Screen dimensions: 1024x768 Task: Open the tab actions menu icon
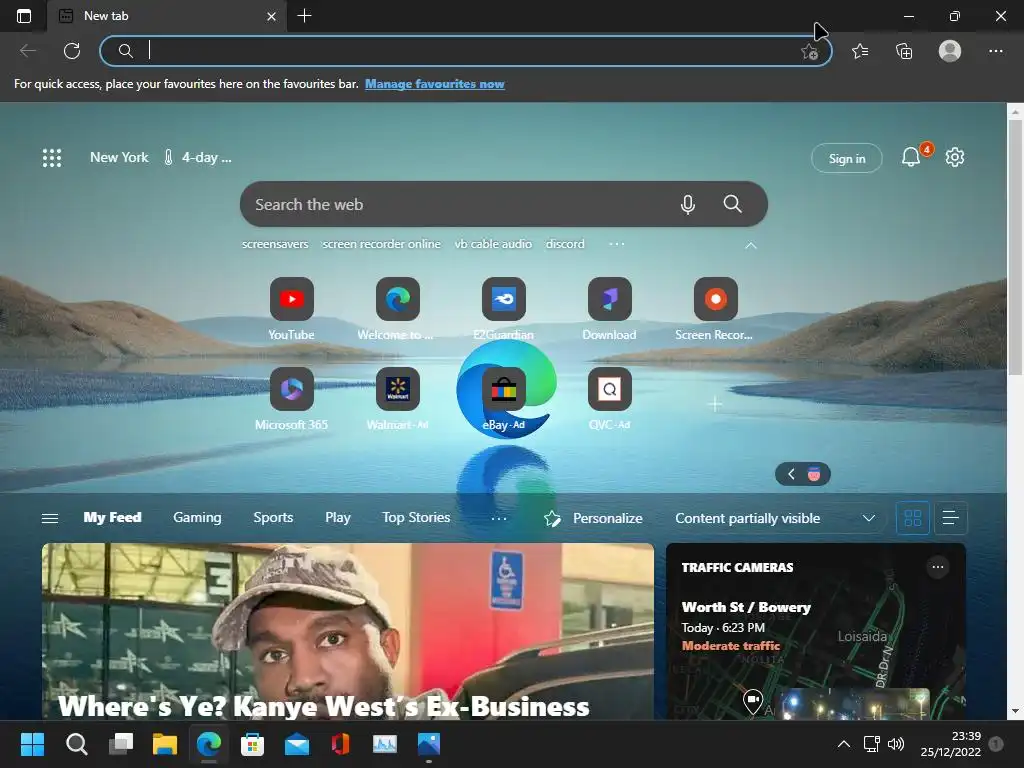pyautogui.click(x=24, y=16)
